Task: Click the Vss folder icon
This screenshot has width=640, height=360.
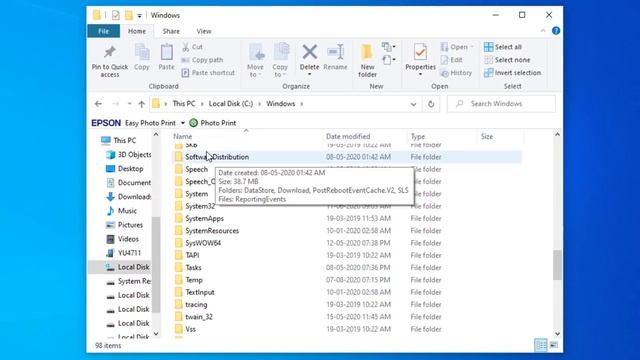Action: (x=178, y=329)
